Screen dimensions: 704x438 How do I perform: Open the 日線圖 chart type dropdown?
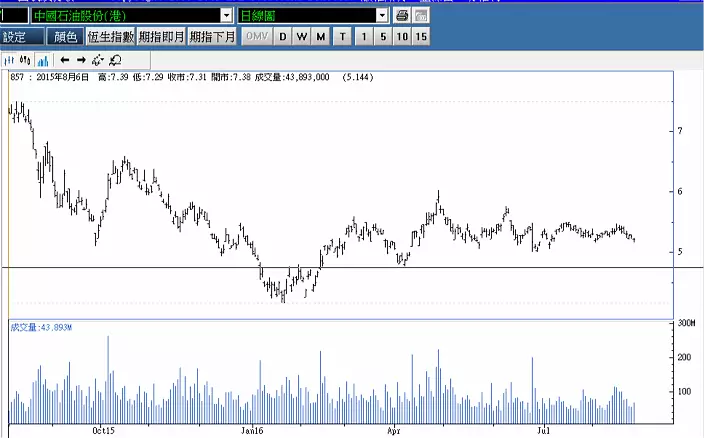[x=382, y=16]
